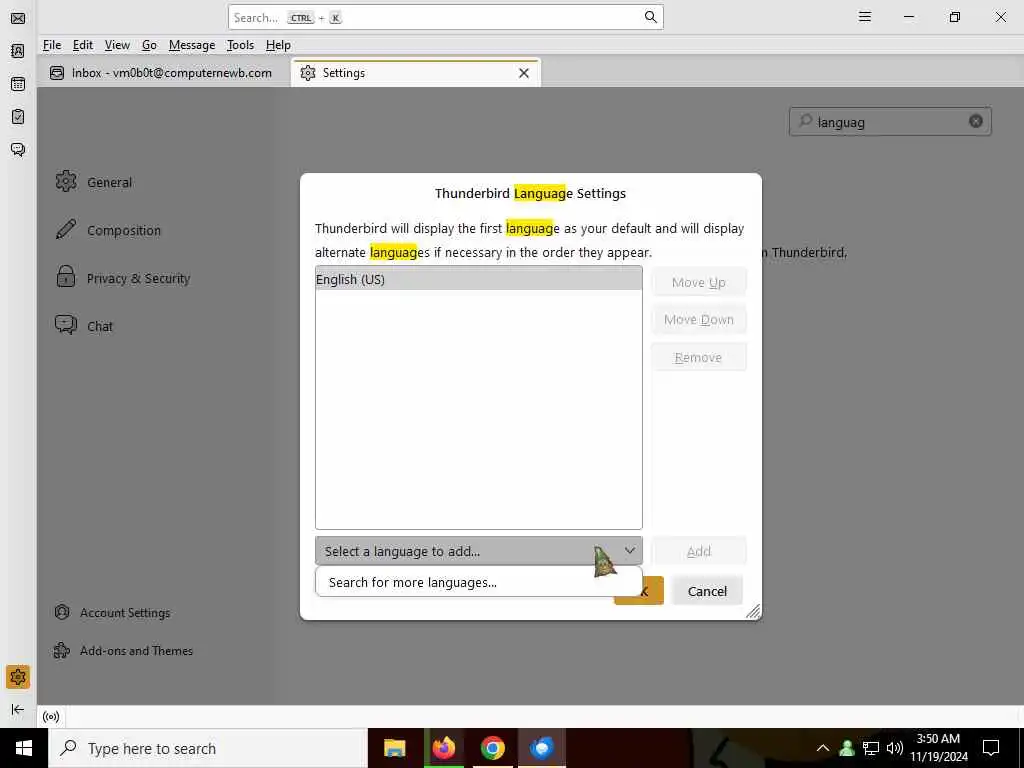Open the File menu
This screenshot has width=1024, height=768.
tap(52, 45)
